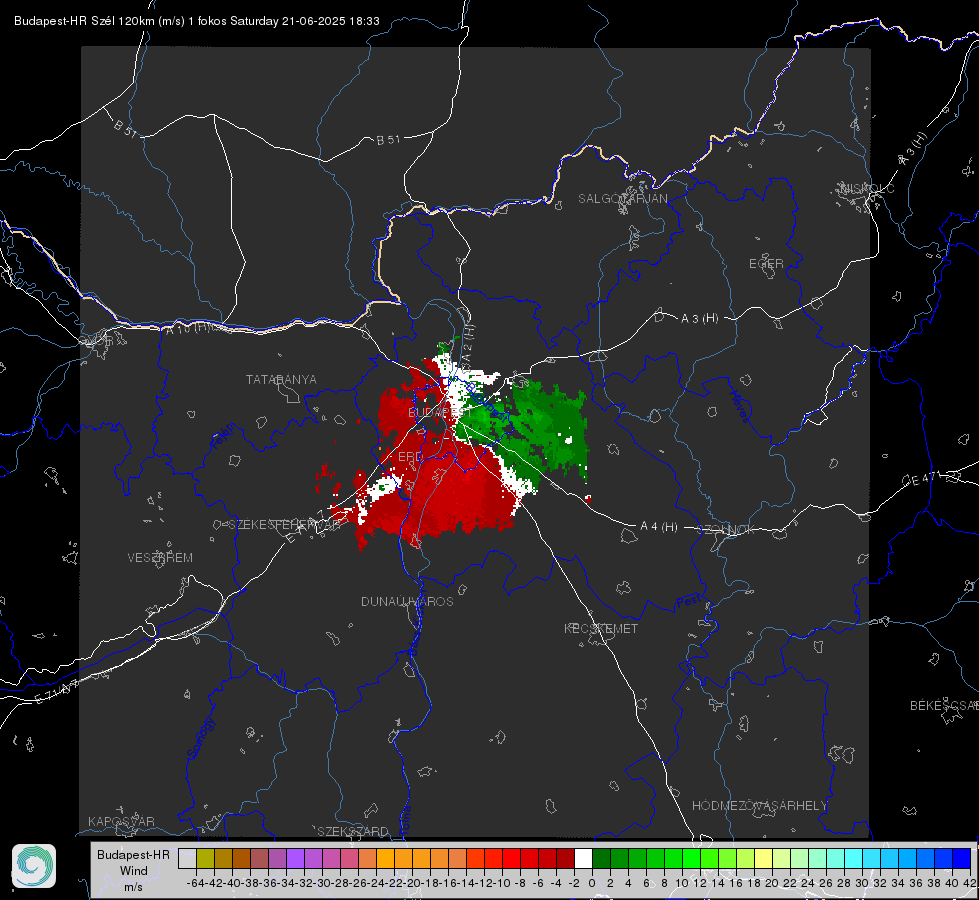Click the blue 'Heves' county label
The image size is (979, 900).
pos(740,406)
